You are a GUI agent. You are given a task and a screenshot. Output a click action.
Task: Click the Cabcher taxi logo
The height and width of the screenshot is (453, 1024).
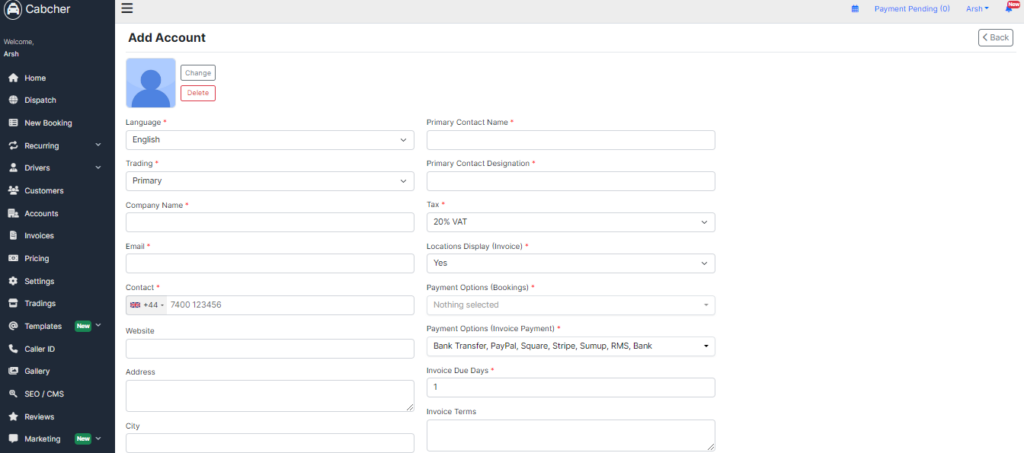point(13,9)
